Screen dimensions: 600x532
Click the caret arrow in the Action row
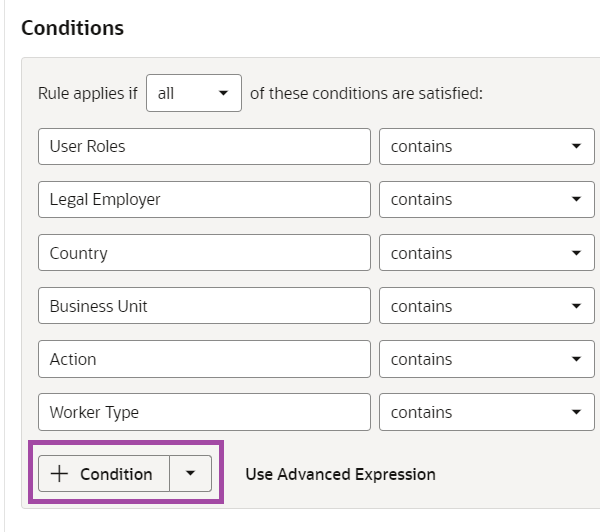[x=576, y=359]
